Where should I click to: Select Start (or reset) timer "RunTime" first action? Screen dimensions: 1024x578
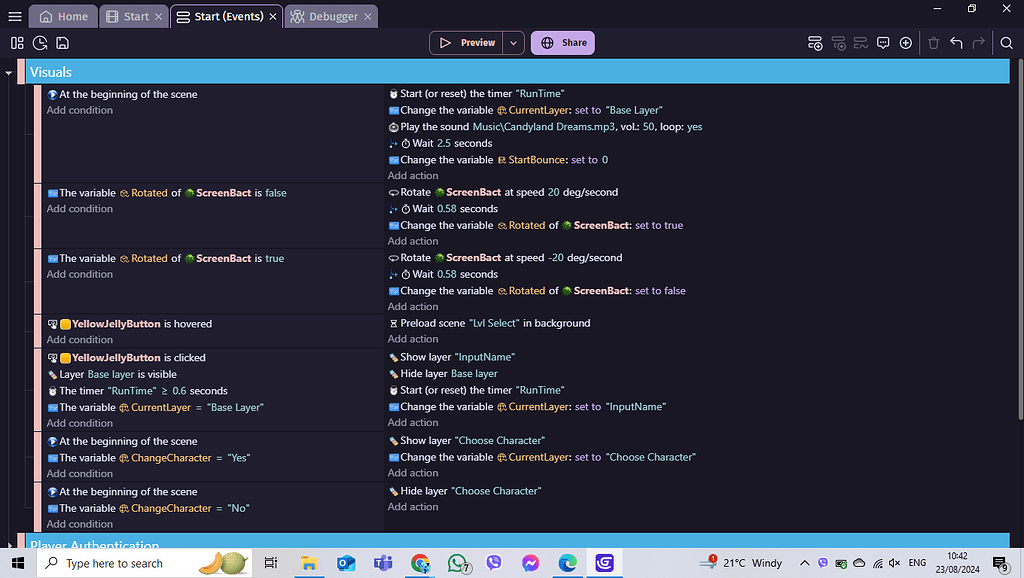coord(476,94)
